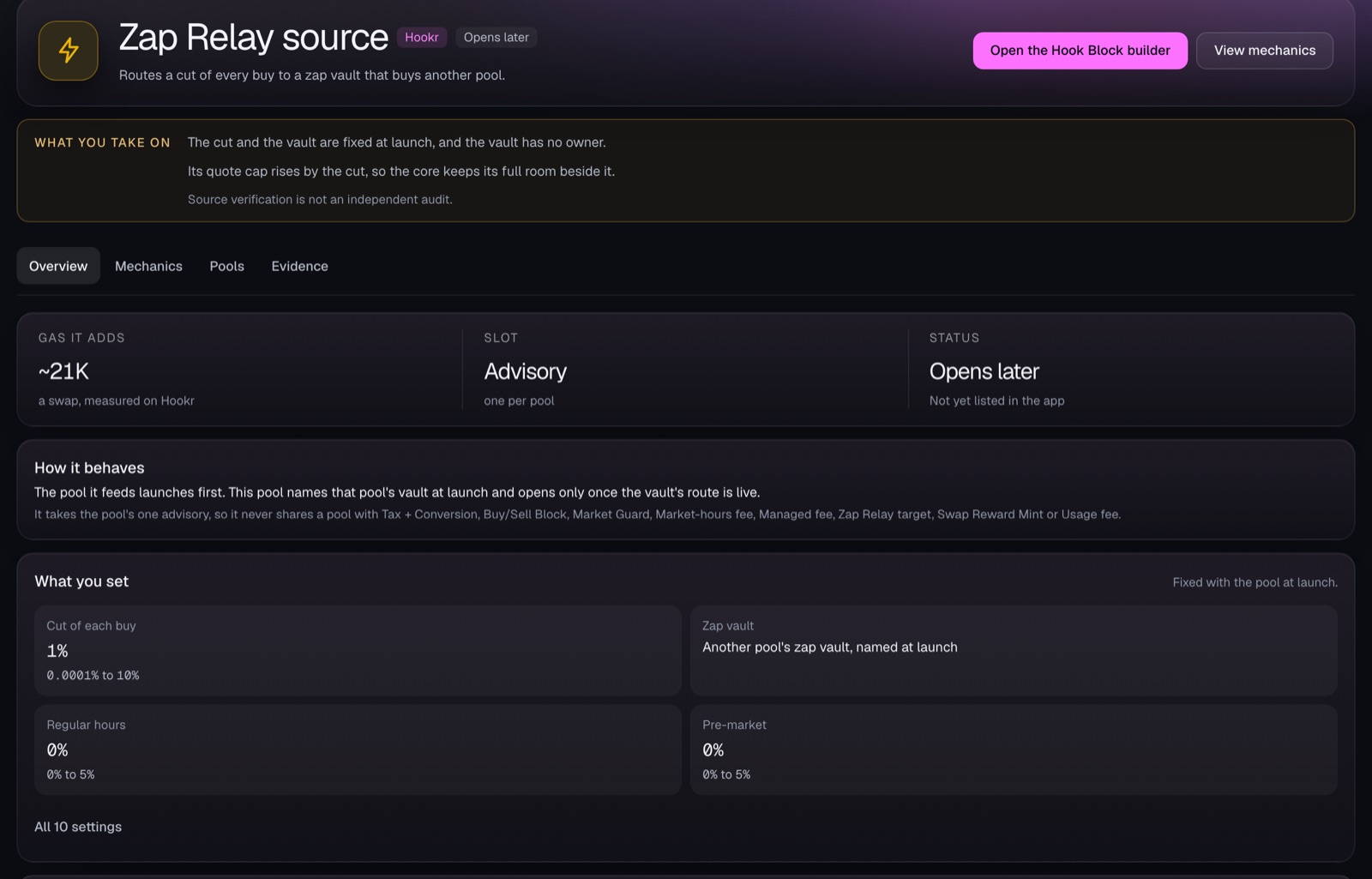The width and height of the screenshot is (1372, 879).
Task: Click the '0.0001% to 10%' range text
Action: tap(93, 676)
